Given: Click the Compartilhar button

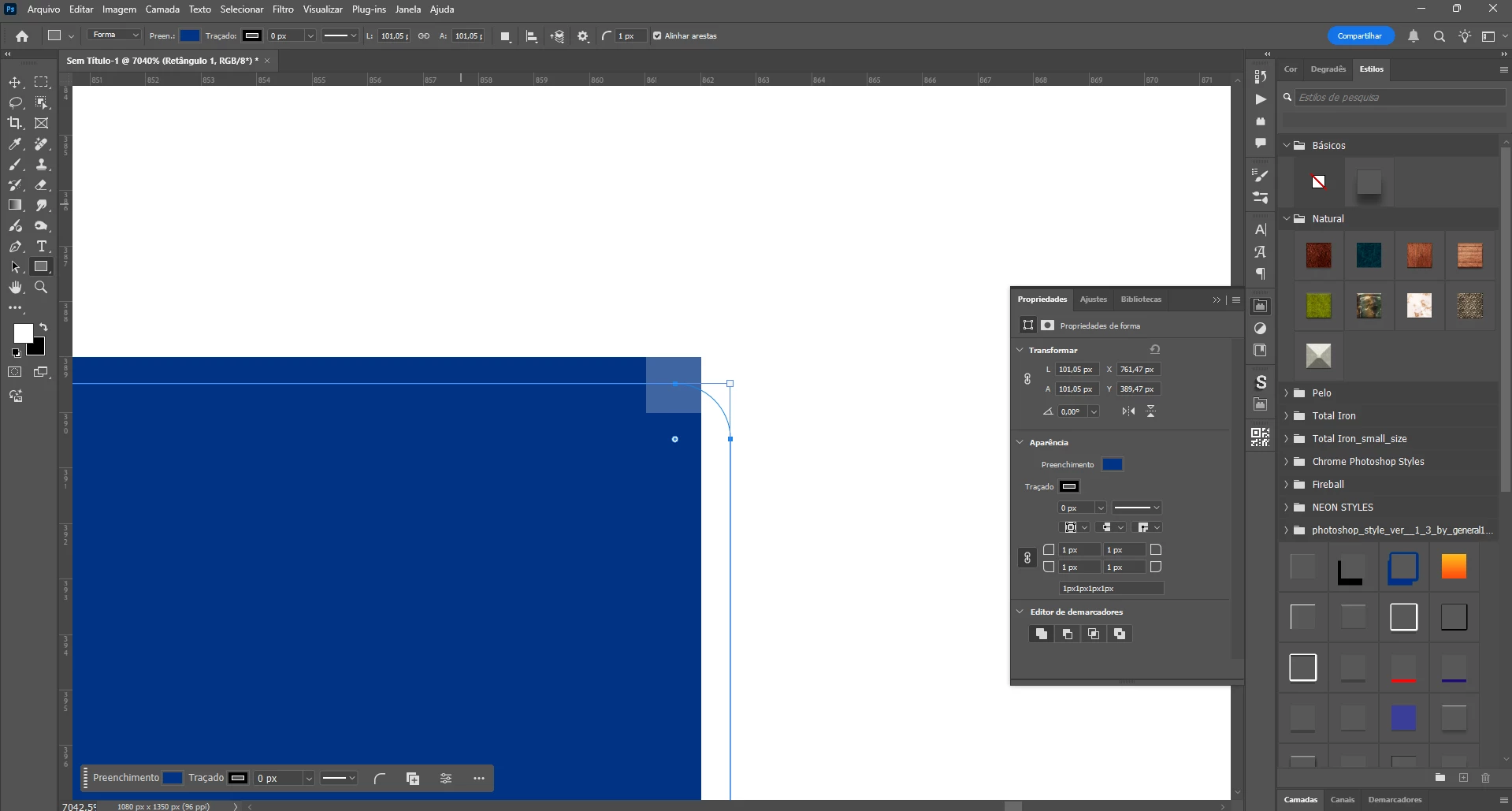Looking at the screenshot, I should coord(1360,36).
